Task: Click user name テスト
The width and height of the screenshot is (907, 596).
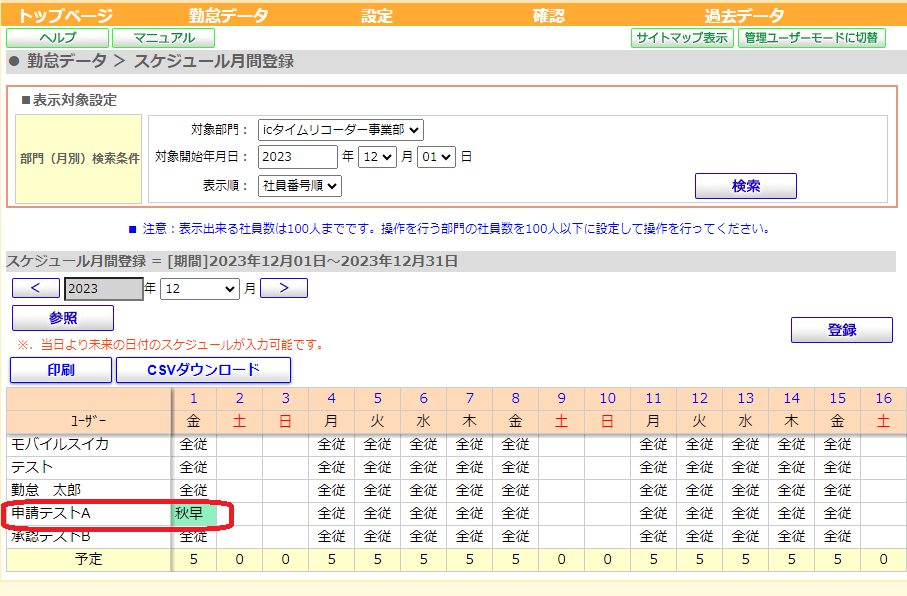Action: [32, 468]
